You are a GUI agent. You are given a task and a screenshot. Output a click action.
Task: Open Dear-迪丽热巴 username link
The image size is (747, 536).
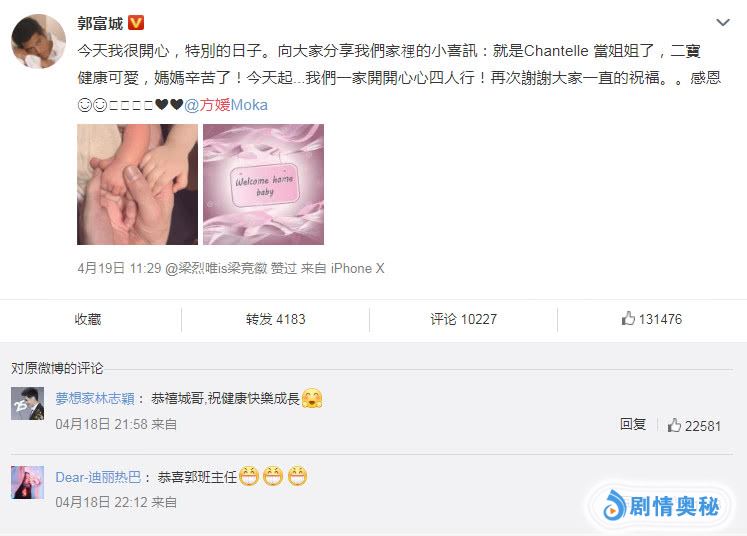[x=98, y=477]
